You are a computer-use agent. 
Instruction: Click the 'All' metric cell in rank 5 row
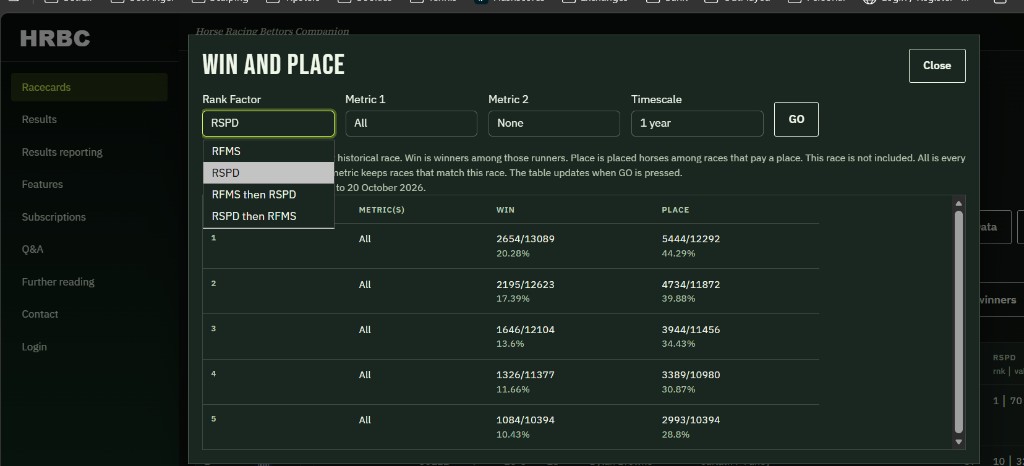[x=364, y=420]
